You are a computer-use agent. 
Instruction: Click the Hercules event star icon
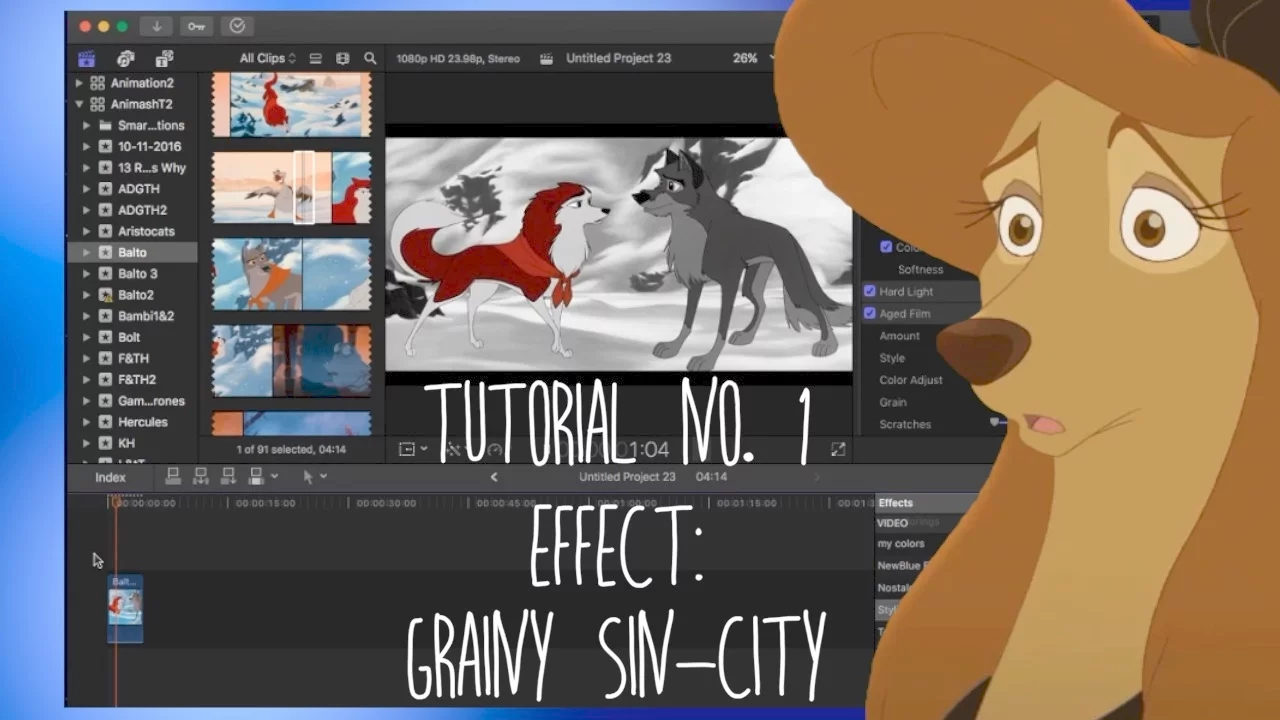click(105, 422)
